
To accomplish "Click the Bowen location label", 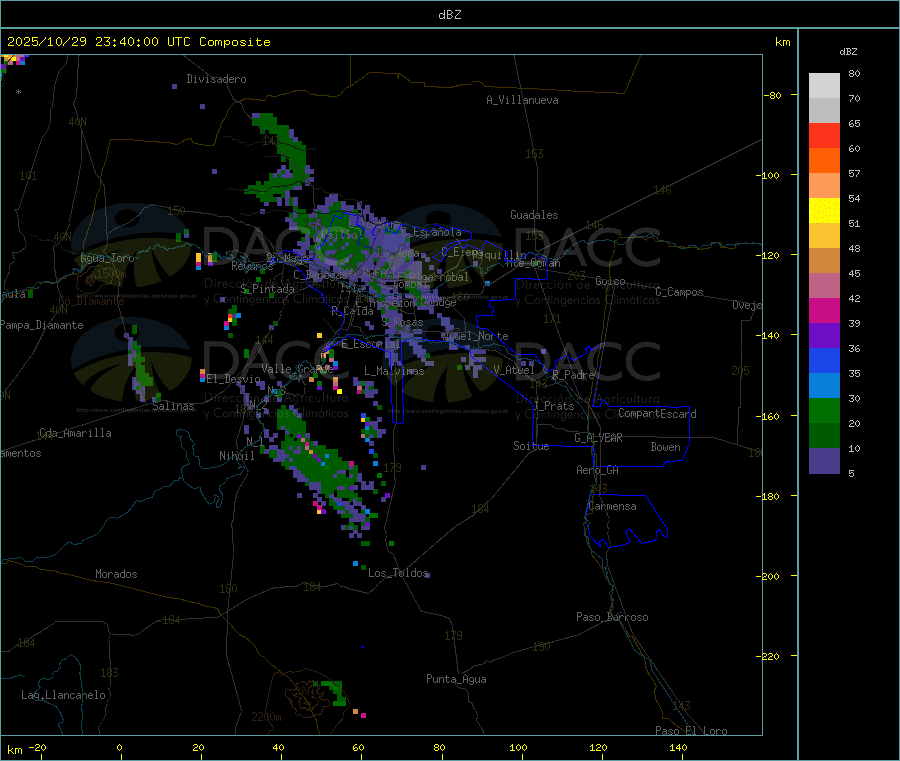I will coord(665,447).
